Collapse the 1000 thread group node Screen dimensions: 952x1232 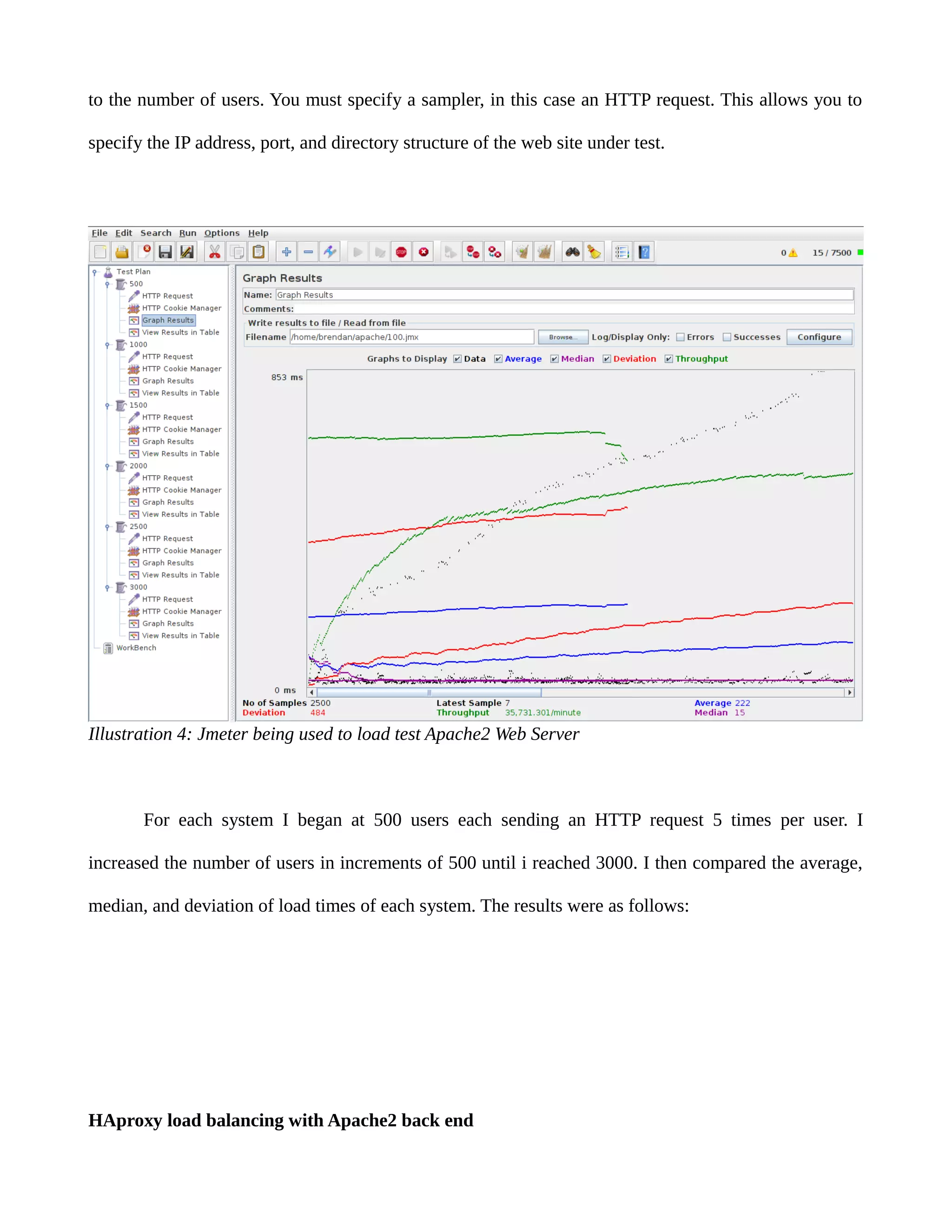[x=107, y=344]
